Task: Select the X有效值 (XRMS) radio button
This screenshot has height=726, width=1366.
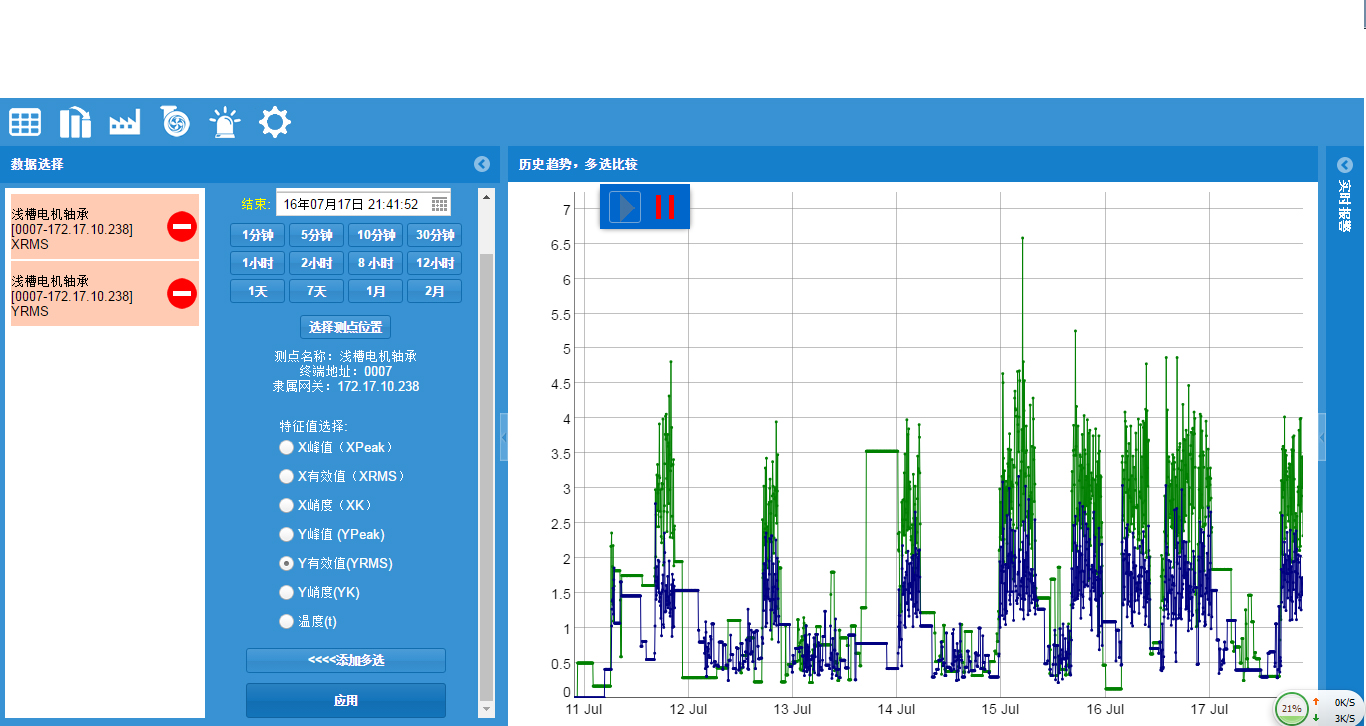Action: [287, 476]
